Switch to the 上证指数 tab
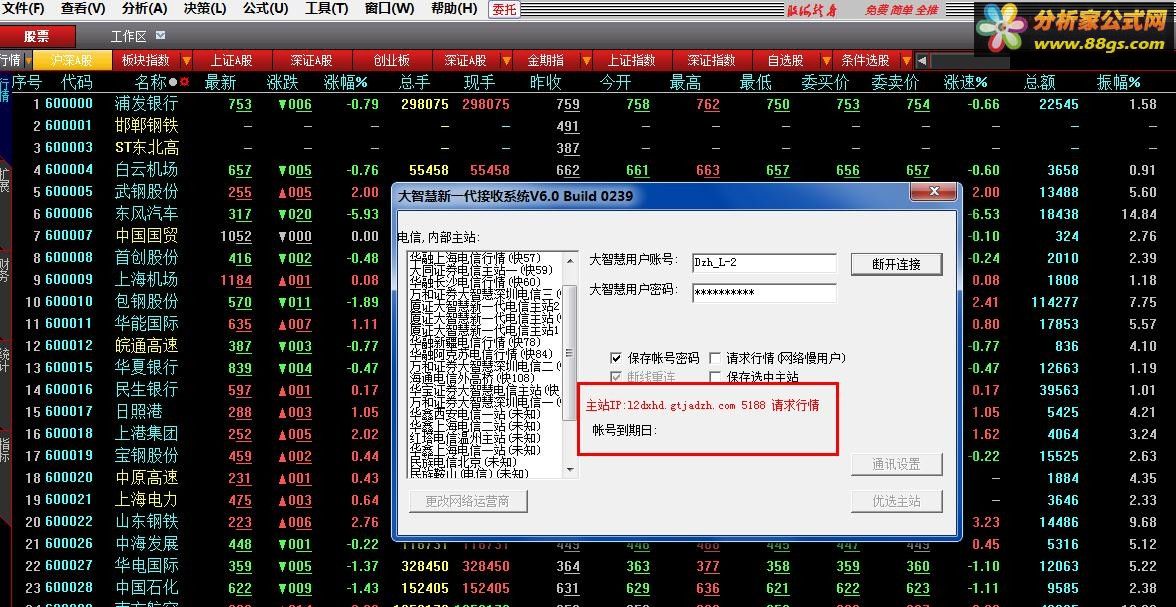 [631, 60]
